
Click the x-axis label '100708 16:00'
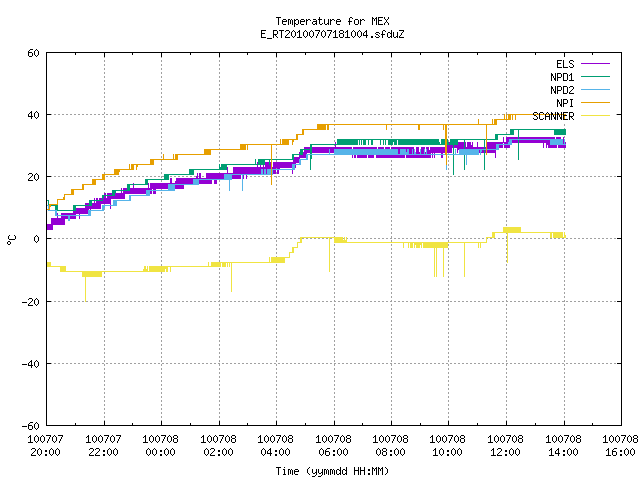(x=620, y=446)
